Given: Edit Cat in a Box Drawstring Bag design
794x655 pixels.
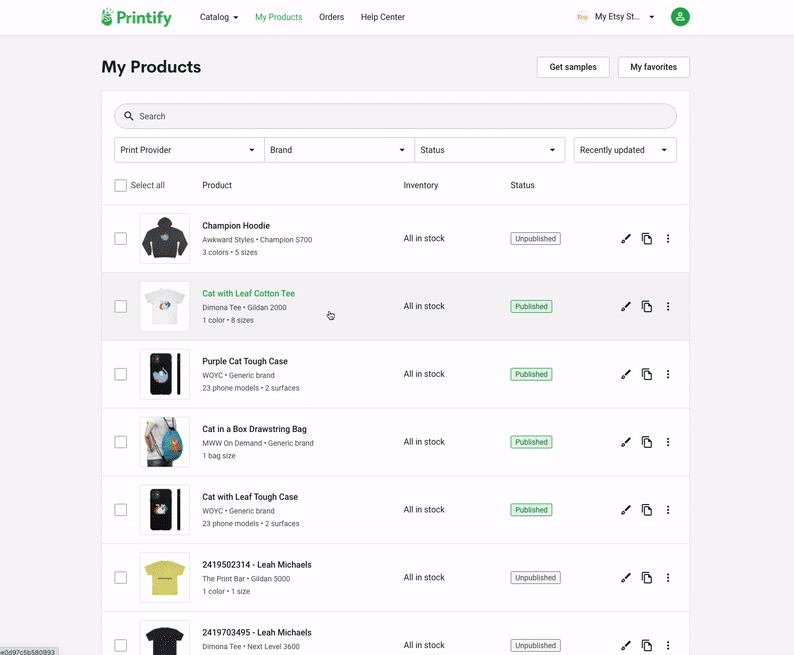Looking at the screenshot, I should coord(626,442).
